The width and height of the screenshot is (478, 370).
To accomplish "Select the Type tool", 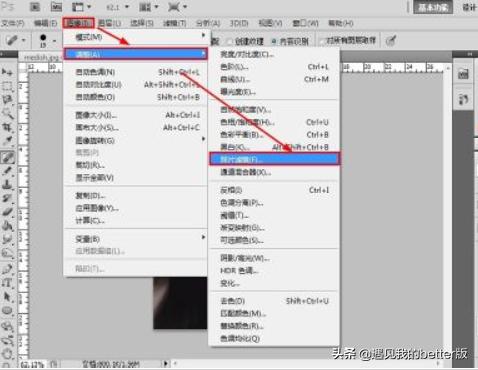I will [x=7, y=283].
